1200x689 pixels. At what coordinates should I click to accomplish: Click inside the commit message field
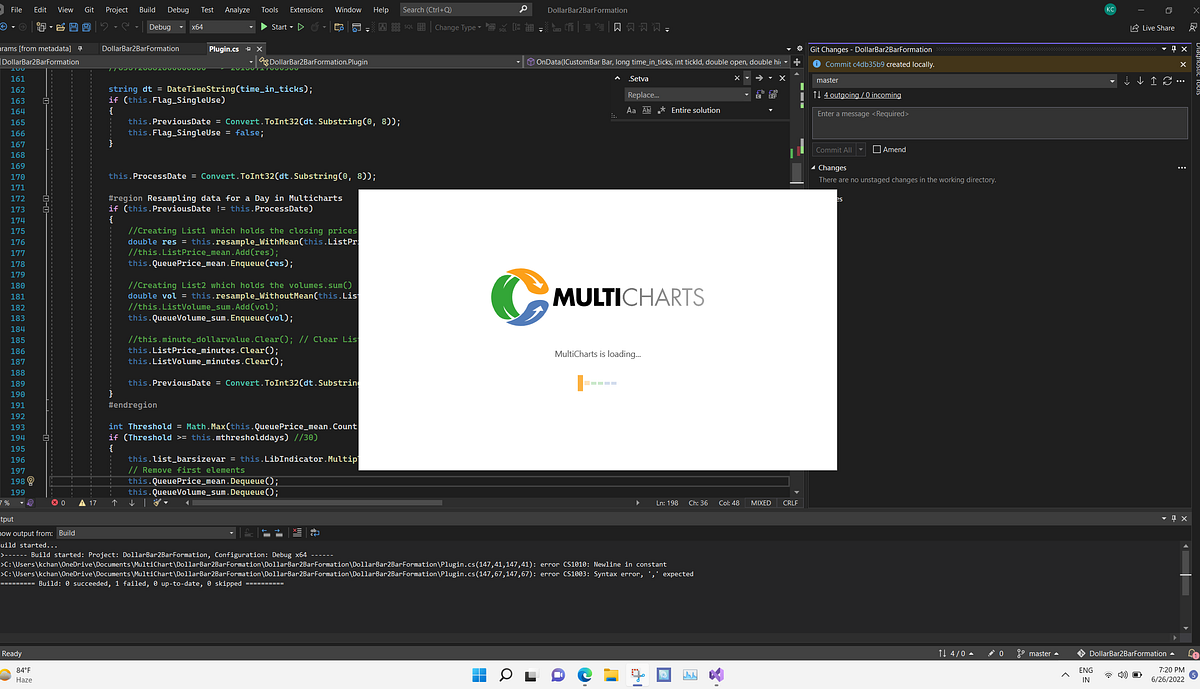(x=1000, y=122)
